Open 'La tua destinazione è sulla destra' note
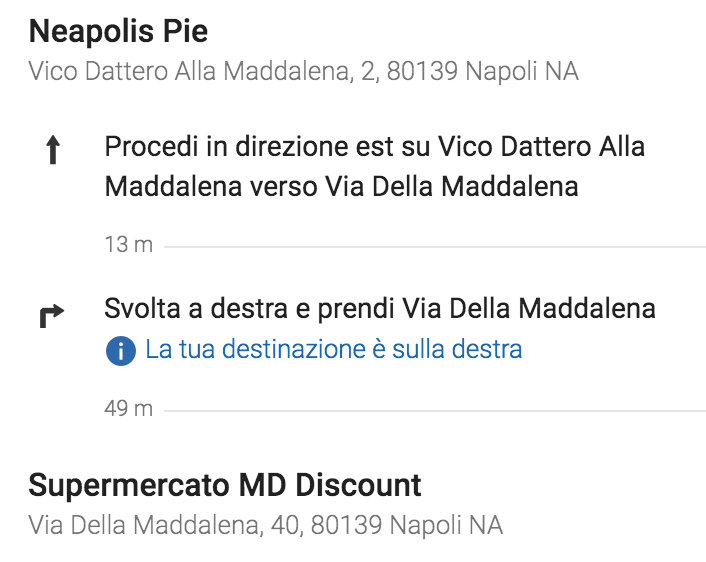The image size is (706, 562). tap(334, 349)
